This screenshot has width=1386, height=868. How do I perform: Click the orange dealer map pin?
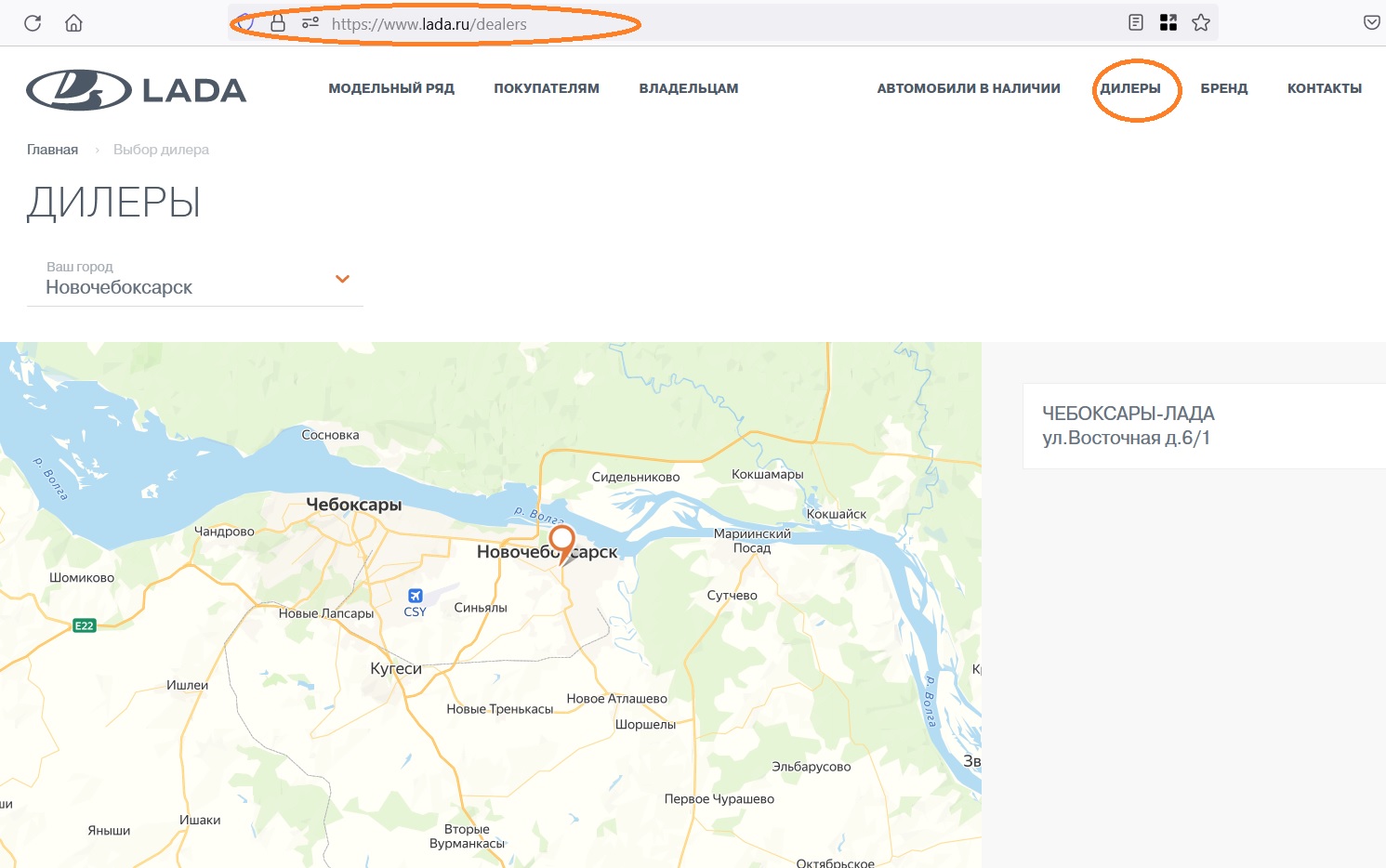click(x=561, y=540)
